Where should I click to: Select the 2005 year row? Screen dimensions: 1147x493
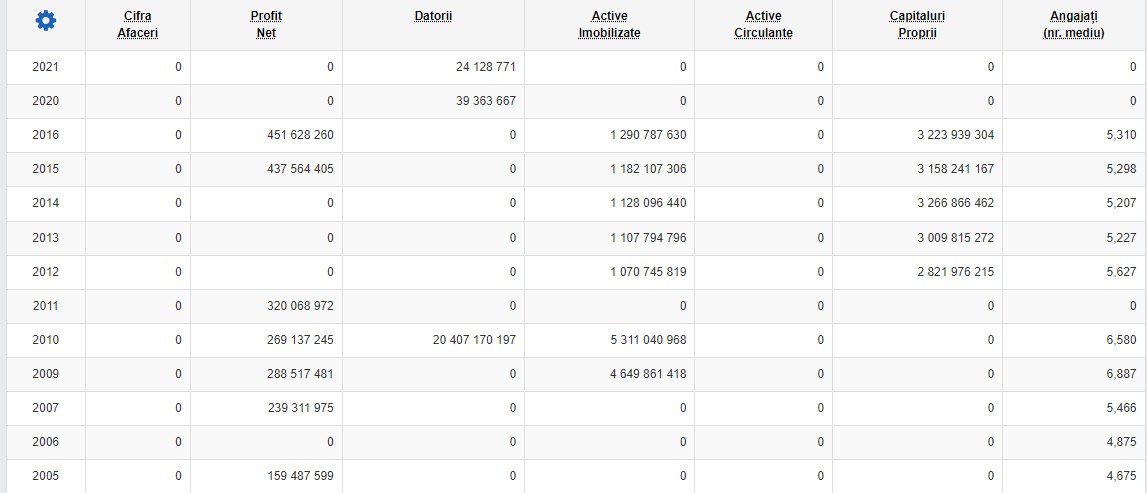tap(45, 476)
